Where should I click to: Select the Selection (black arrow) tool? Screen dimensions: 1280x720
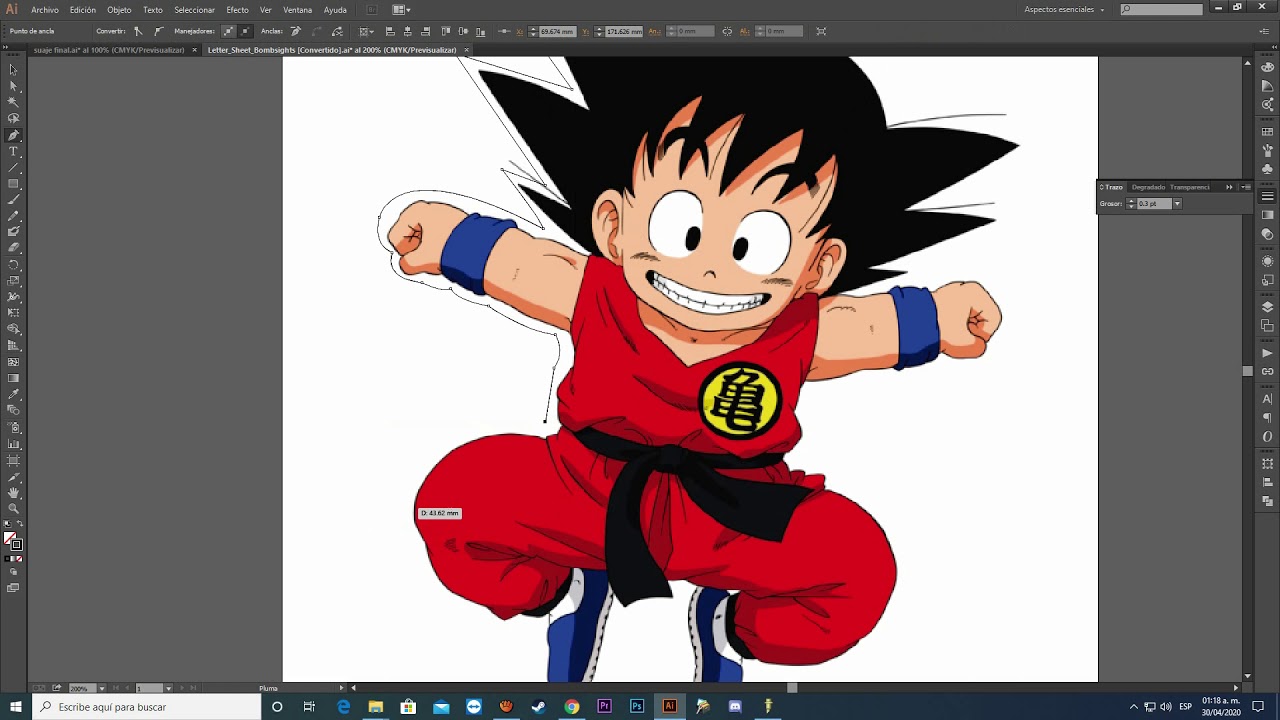pos(13,70)
